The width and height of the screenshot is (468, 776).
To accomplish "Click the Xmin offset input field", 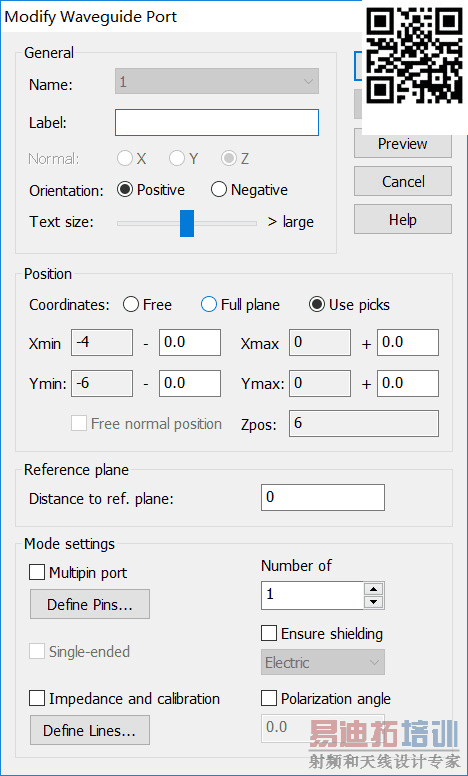I will 189,342.
